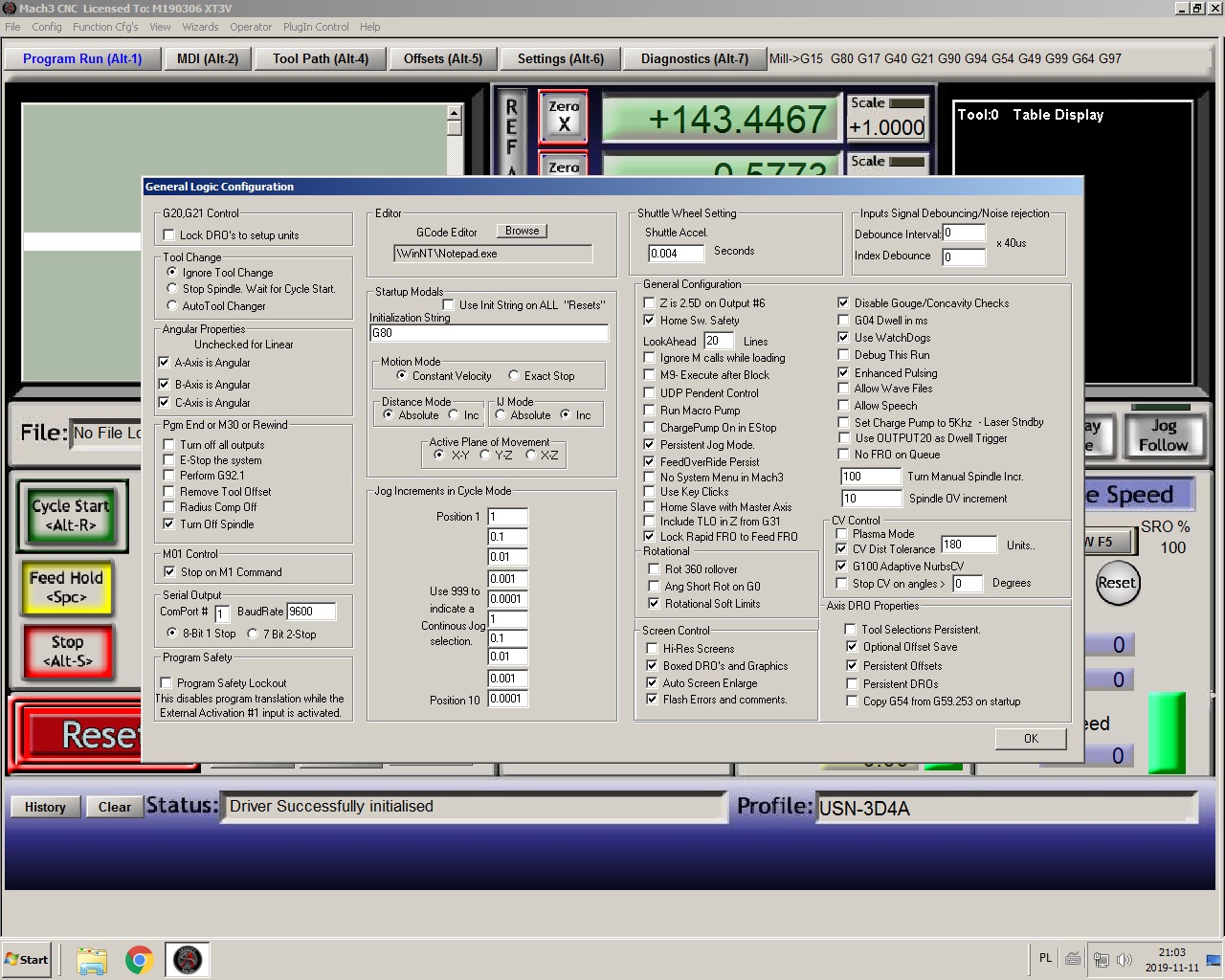The width and height of the screenshot is (1225, 980).
Task: Click the Profile USN-3D4A field
Action: coord(1006,808)
